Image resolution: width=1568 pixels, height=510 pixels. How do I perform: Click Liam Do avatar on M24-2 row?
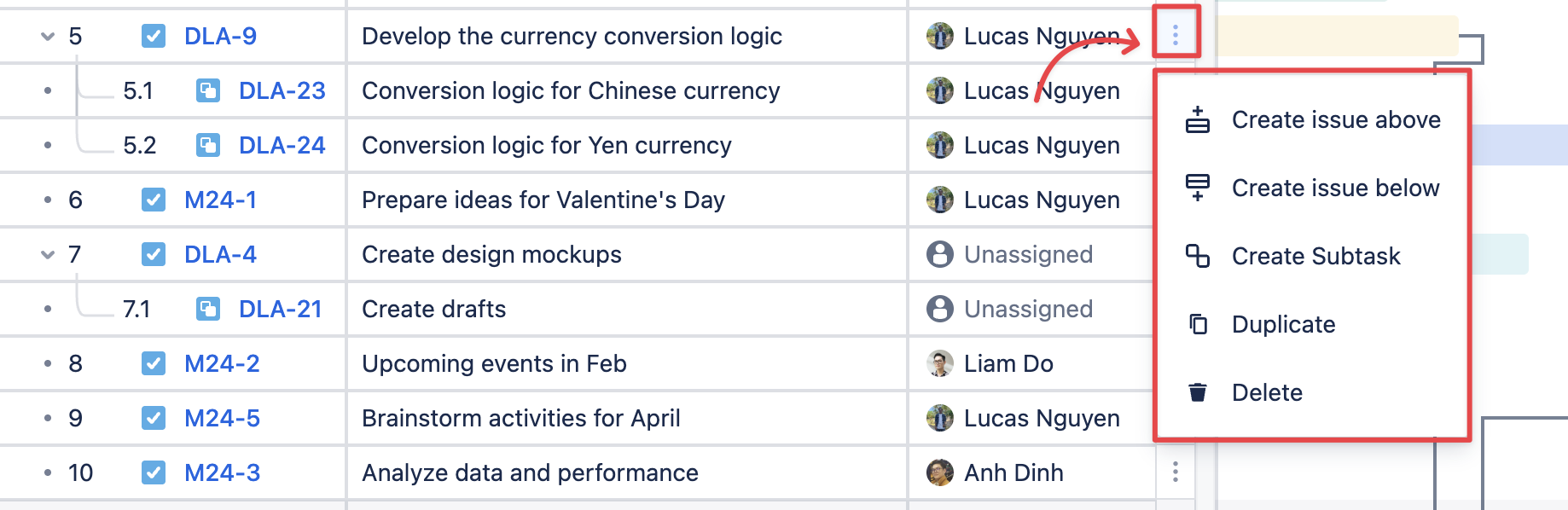point(940,363)
